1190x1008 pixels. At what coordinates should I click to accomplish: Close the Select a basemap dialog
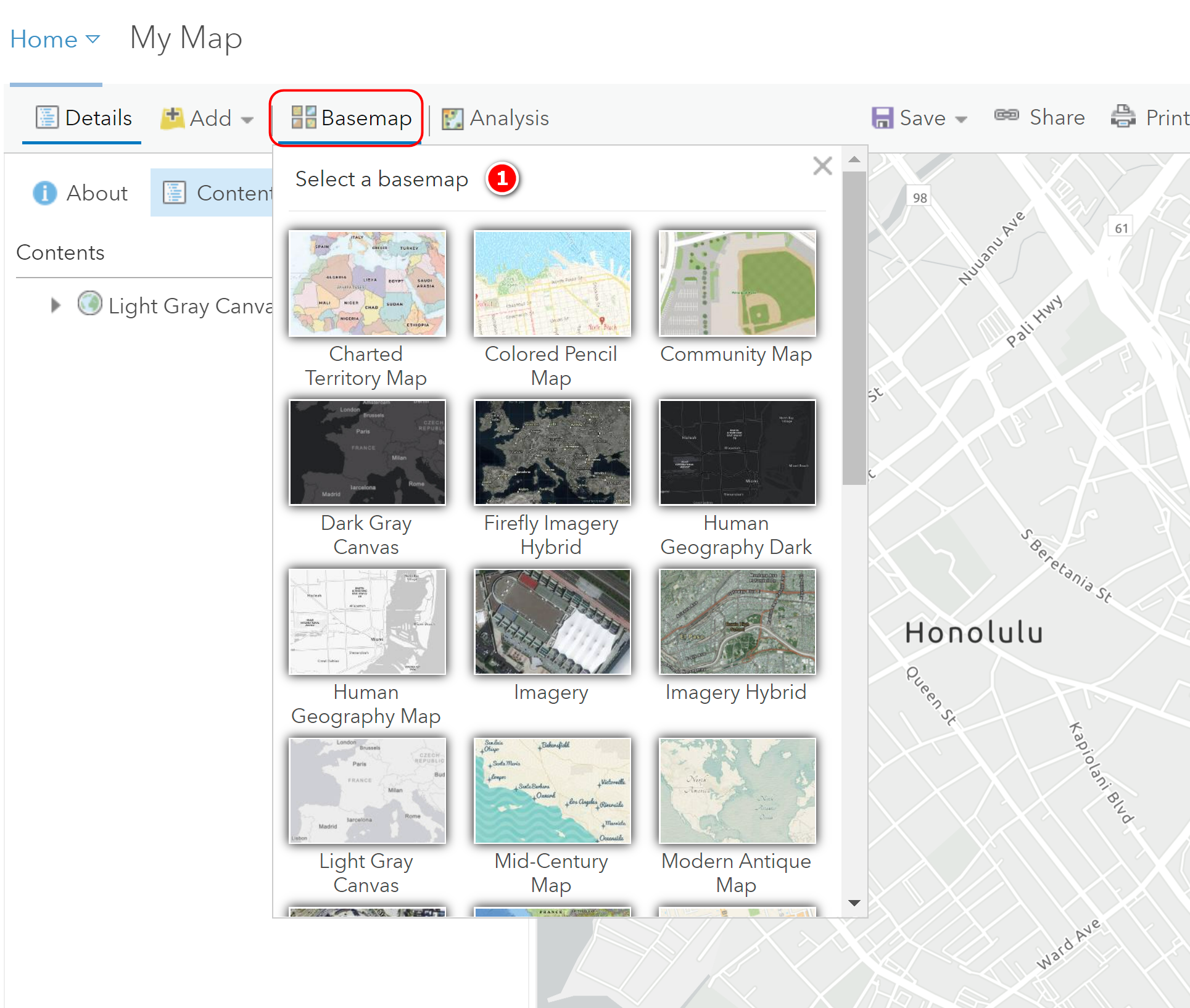(822, 166)
